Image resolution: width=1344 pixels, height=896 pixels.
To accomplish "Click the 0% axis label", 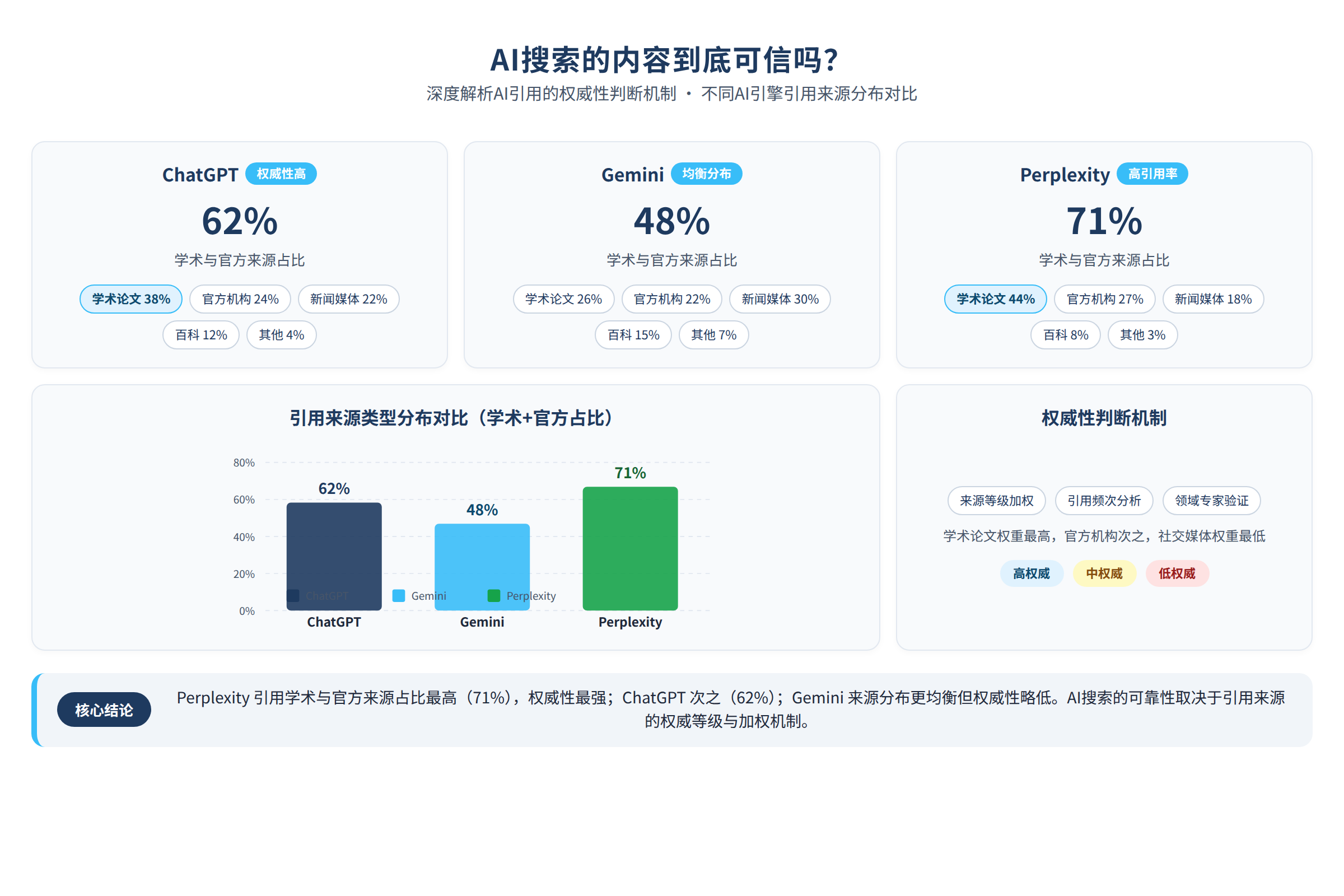I will [247, 611].
